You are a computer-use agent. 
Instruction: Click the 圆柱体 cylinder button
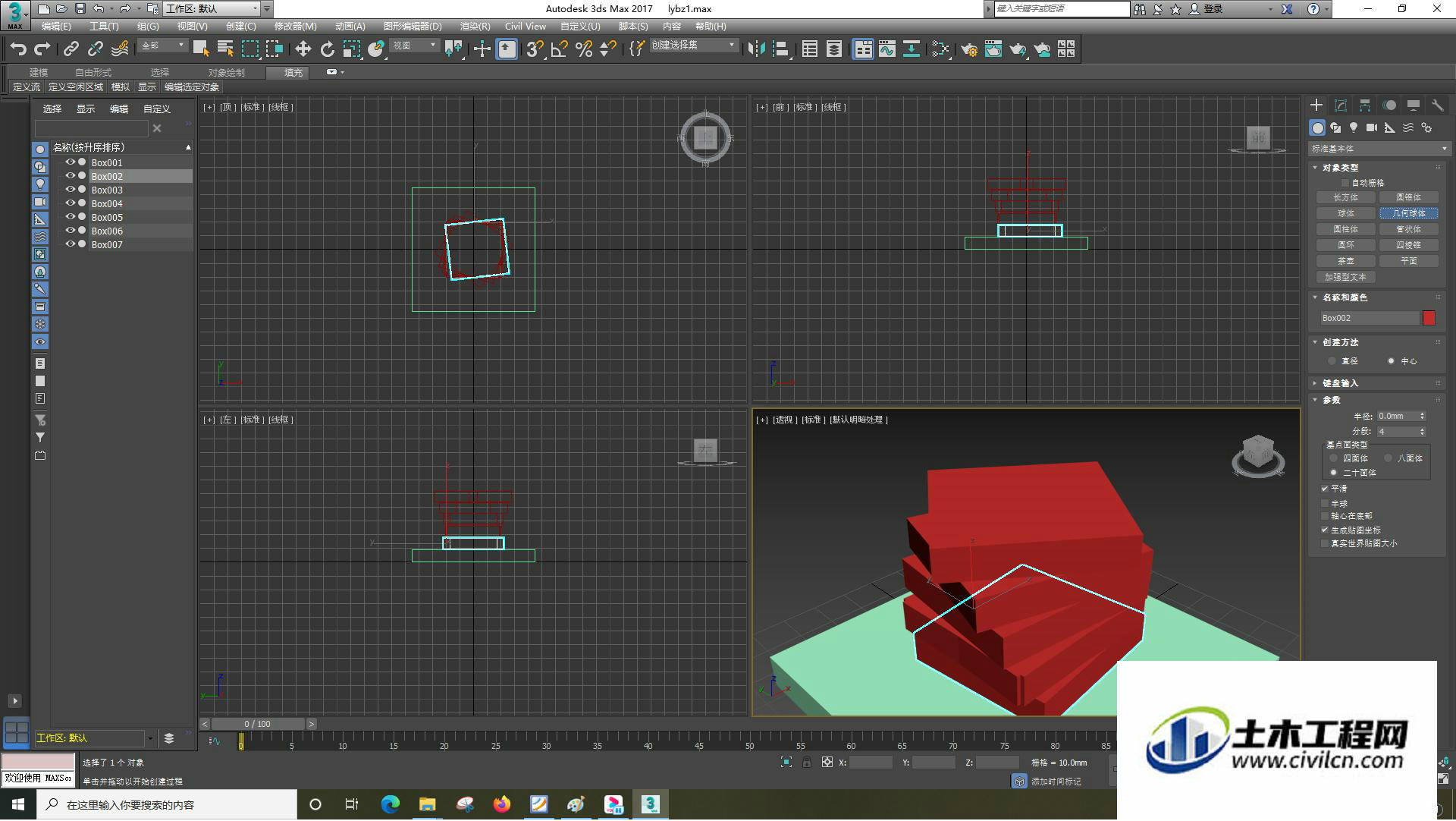point(1346,229)
